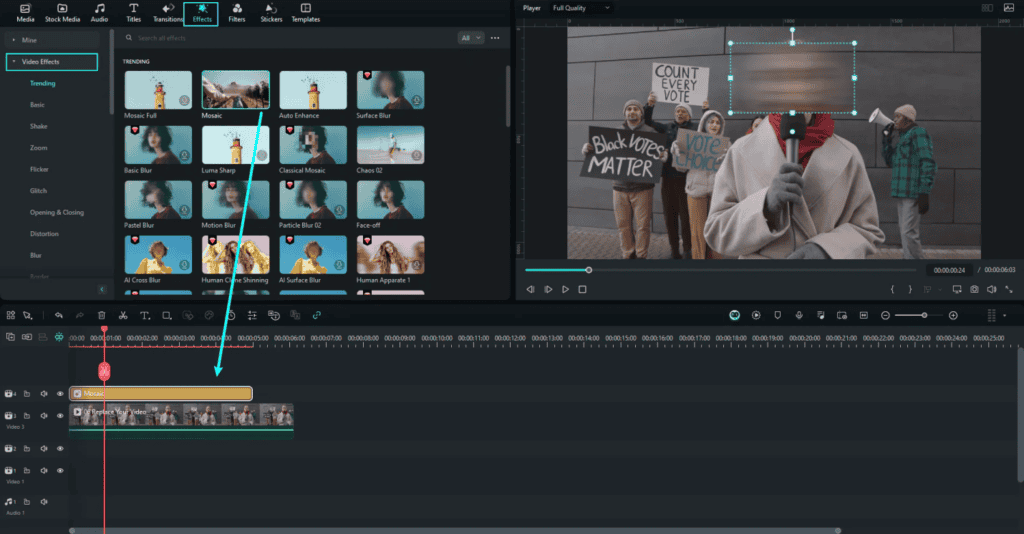Screen dimensions: 1024x534
Task: Collapse the effects sidebar panel
Action: (x=102, y=289)
